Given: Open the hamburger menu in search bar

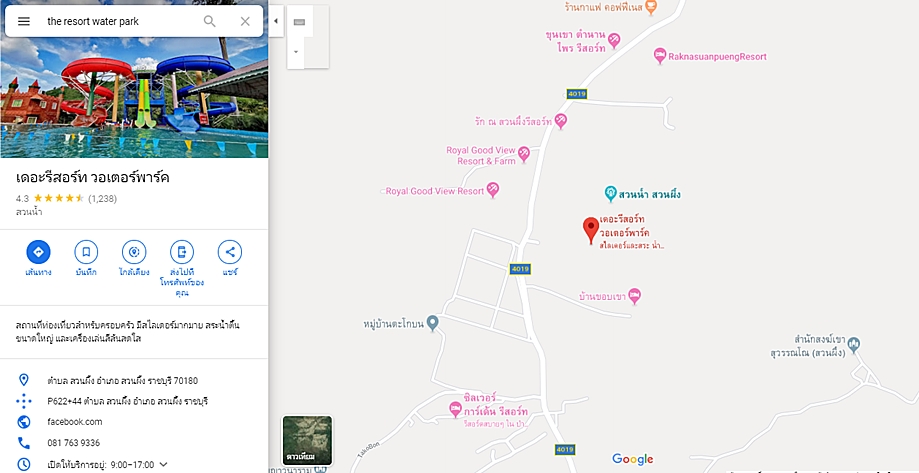Looking at the screenshot, I should tap(23, 21).
